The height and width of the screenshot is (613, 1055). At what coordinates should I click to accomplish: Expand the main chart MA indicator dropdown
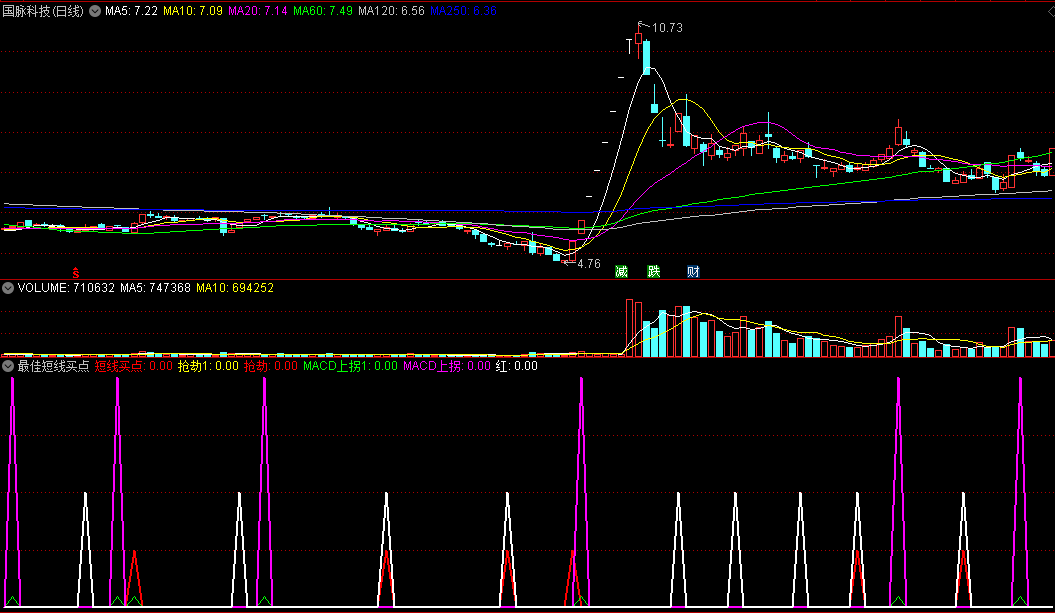[x=95, y=11]
